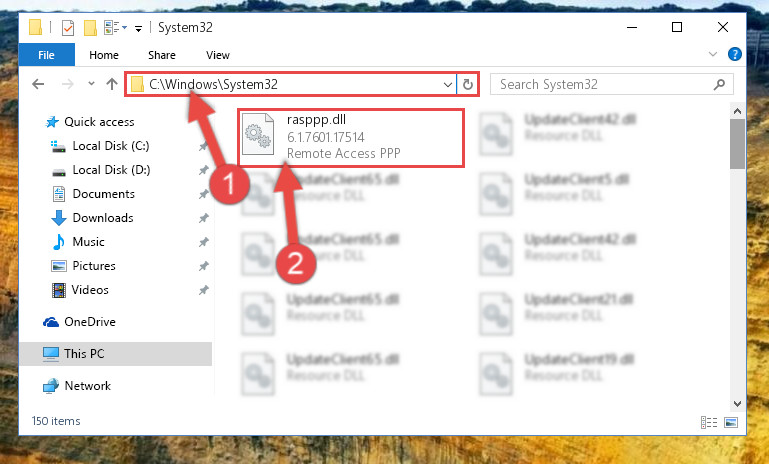Open the Share ribbon tab
Screen dimensions: 769x464
point(162,55)
